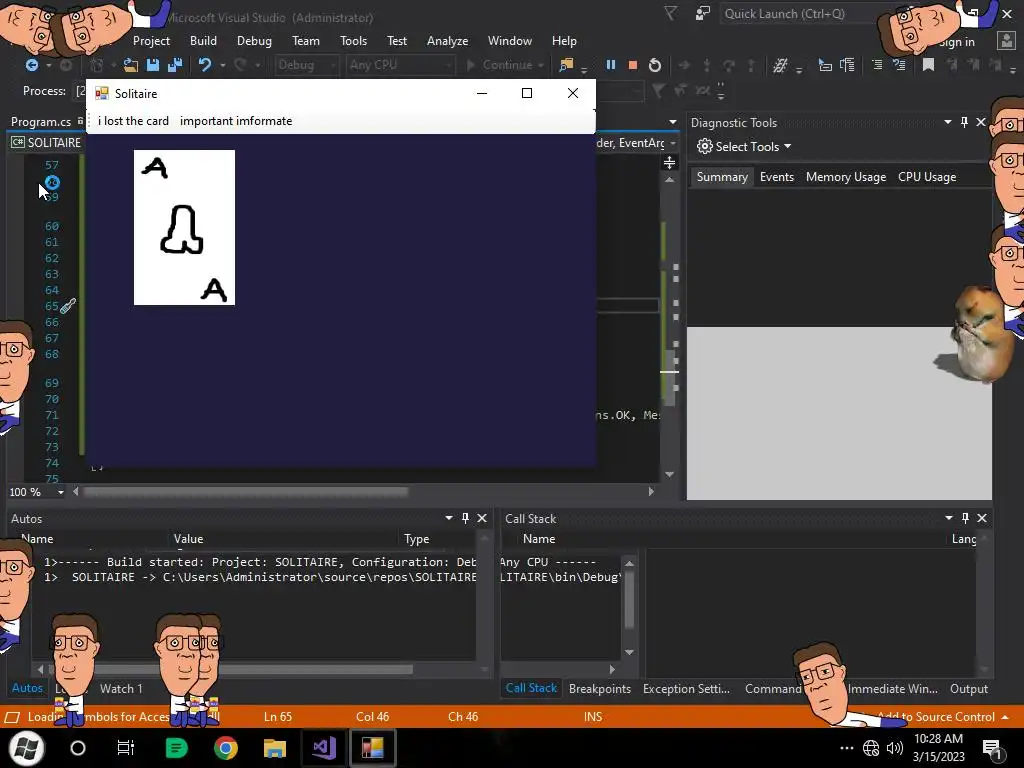Select the Summary tab
The width and height of the screenshot is (1024, 768).
click(x=722, y=176)
